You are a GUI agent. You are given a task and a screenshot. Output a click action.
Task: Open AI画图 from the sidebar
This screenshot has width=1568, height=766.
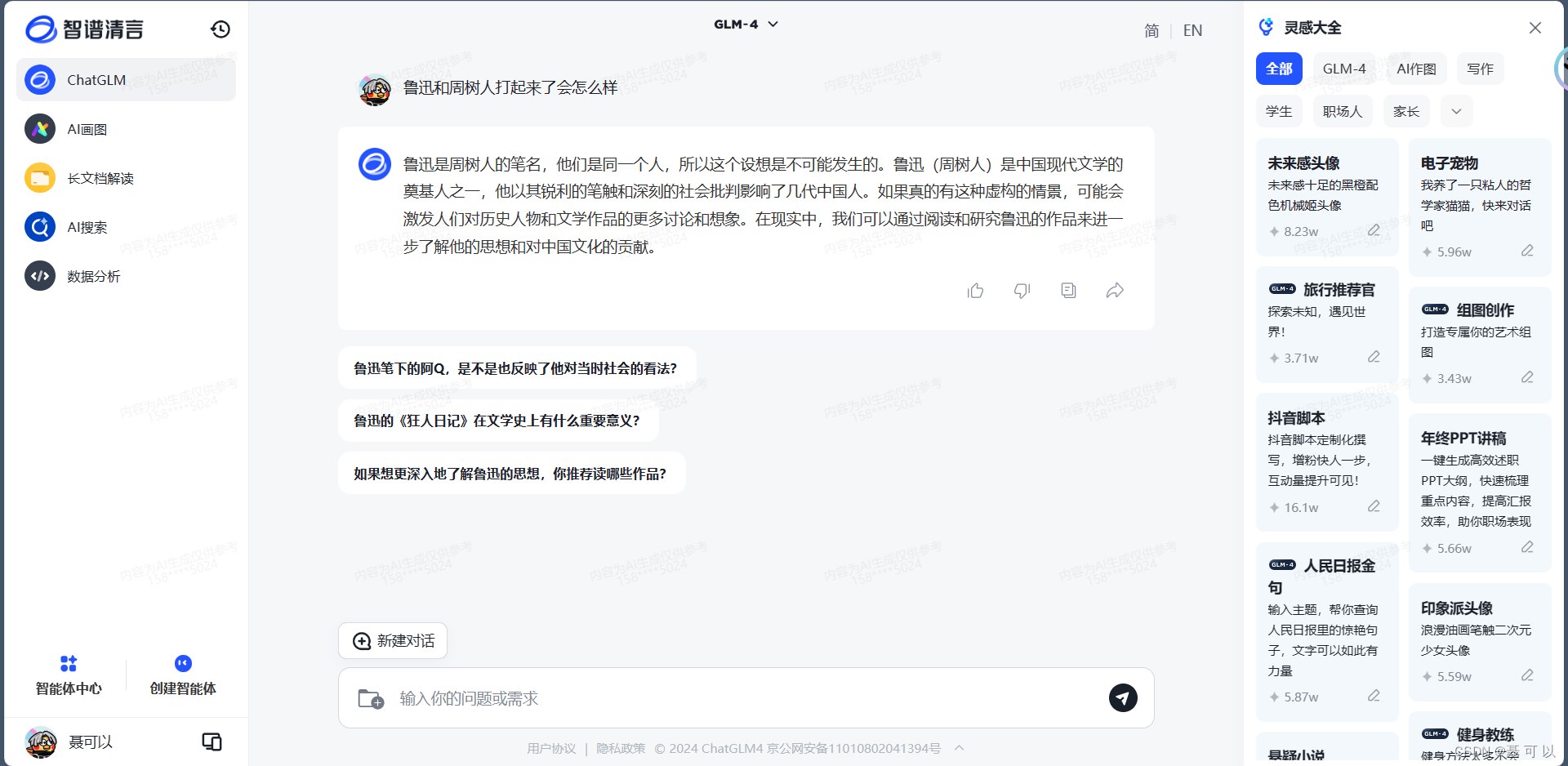coord(126,129)
